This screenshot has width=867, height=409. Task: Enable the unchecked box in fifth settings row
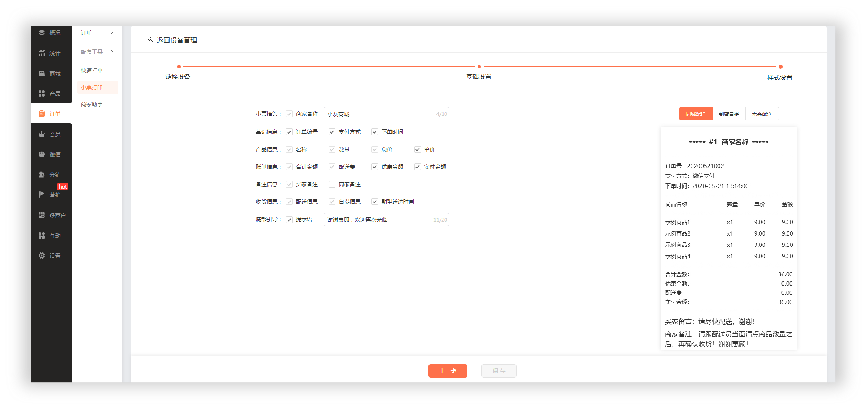click(331, 184)
